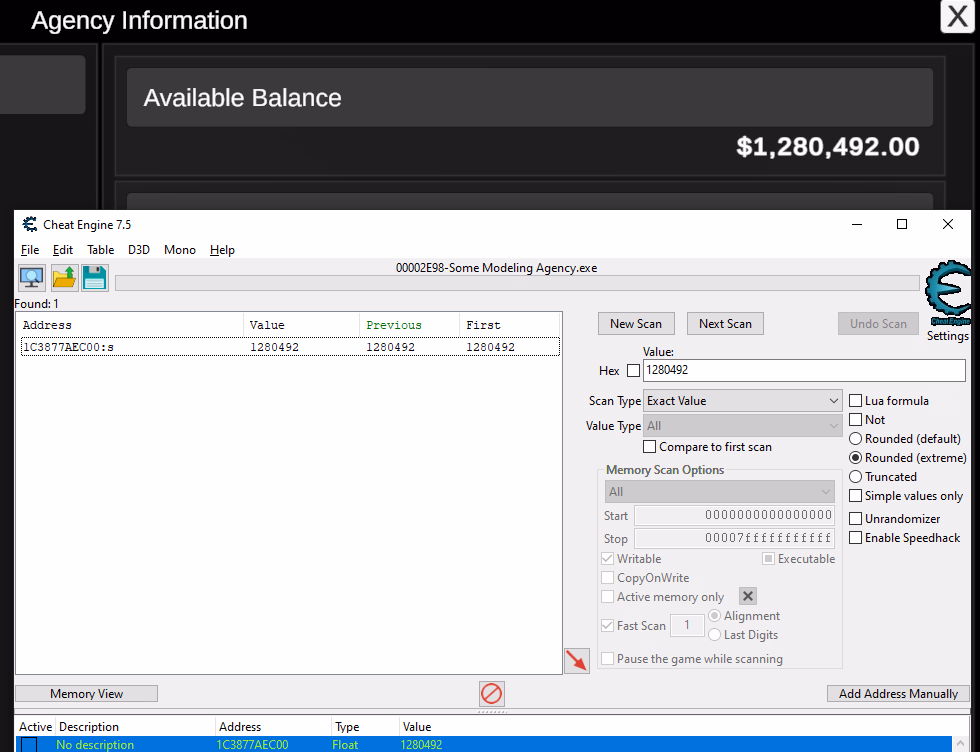Click the scan Value input field

point(804,370)
